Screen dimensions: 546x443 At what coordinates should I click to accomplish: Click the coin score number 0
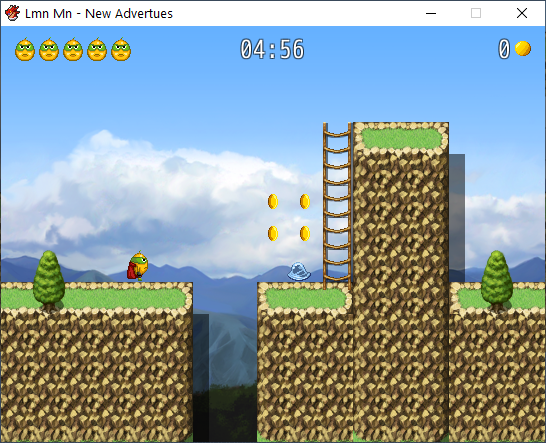pyautogui.click(x=504, y=49)
